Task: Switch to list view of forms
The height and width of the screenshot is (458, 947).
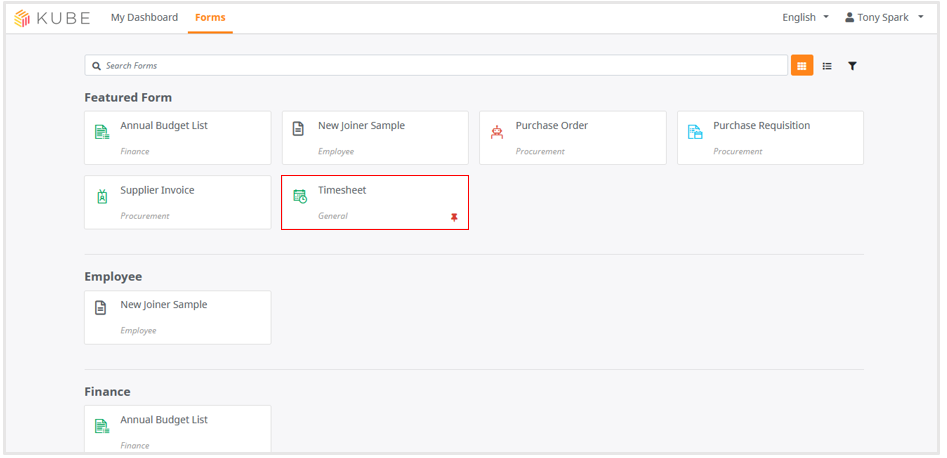Action: tap(827, 66)
